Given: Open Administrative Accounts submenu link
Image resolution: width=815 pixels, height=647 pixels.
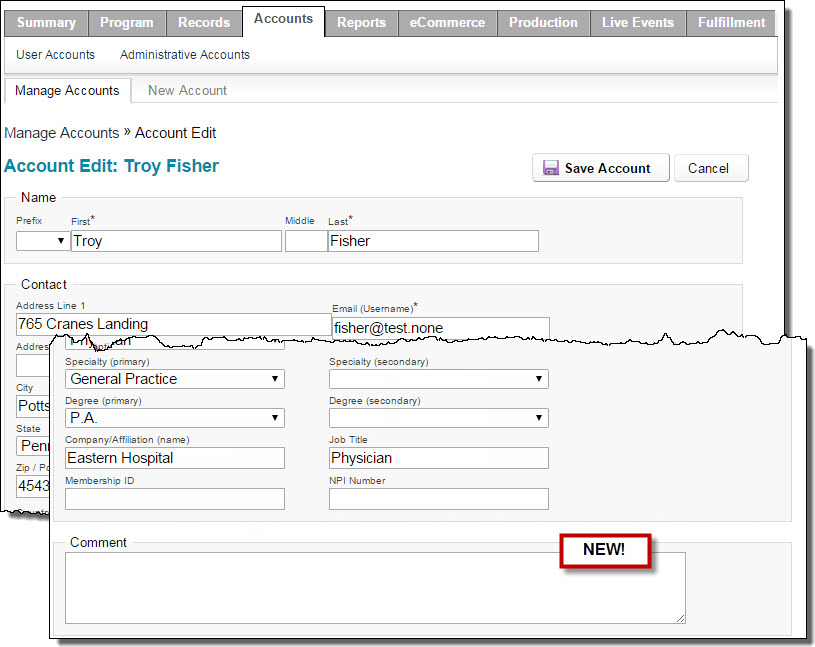Looking at the screenshot, I should (x=185, y=55).
